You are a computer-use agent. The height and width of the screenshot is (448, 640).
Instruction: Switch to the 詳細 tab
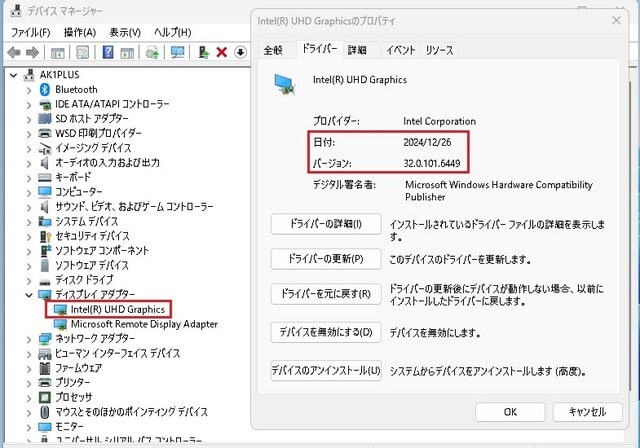tap(358, 51)
